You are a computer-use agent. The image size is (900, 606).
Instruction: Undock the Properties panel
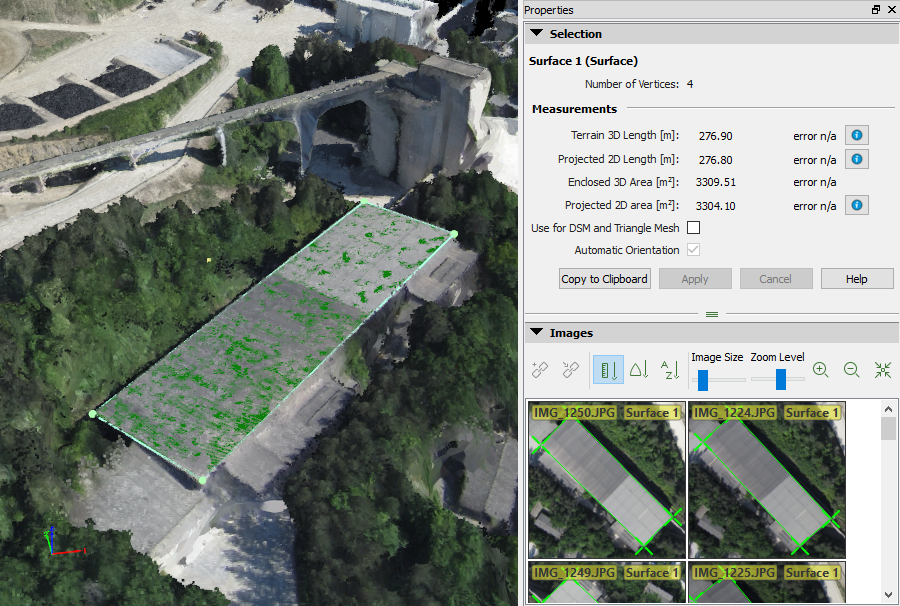(876, 10)
